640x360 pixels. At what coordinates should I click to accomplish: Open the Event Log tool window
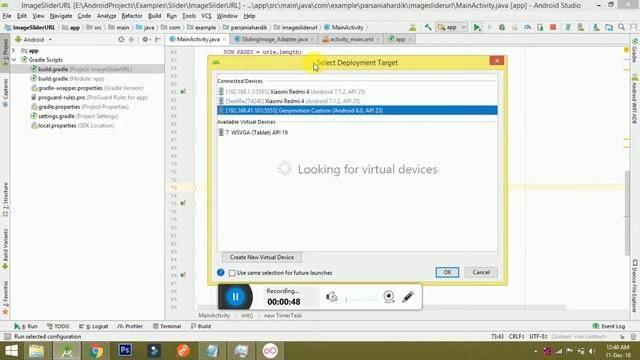pyautogui.click(x=609, y=326)
